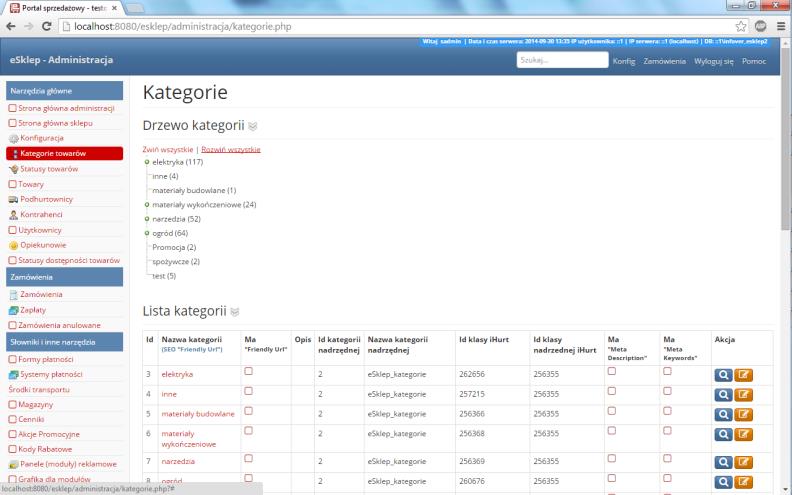Select the Portal sprzedażowy browser tab
The width and height of the screenshot is (792, 495).
coord(63,8)
